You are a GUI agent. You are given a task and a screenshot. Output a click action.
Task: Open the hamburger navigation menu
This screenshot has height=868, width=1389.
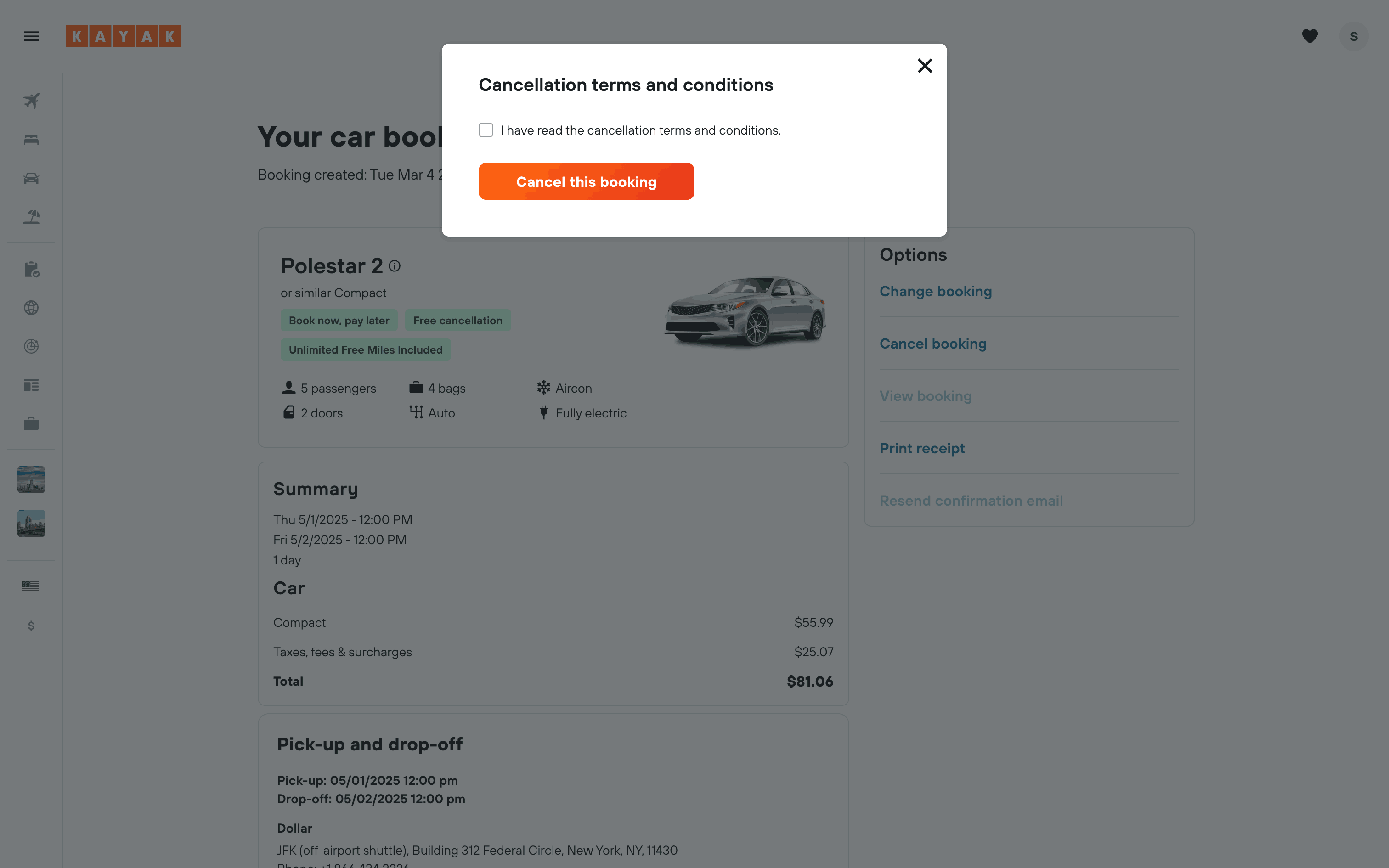coord(31,36)
